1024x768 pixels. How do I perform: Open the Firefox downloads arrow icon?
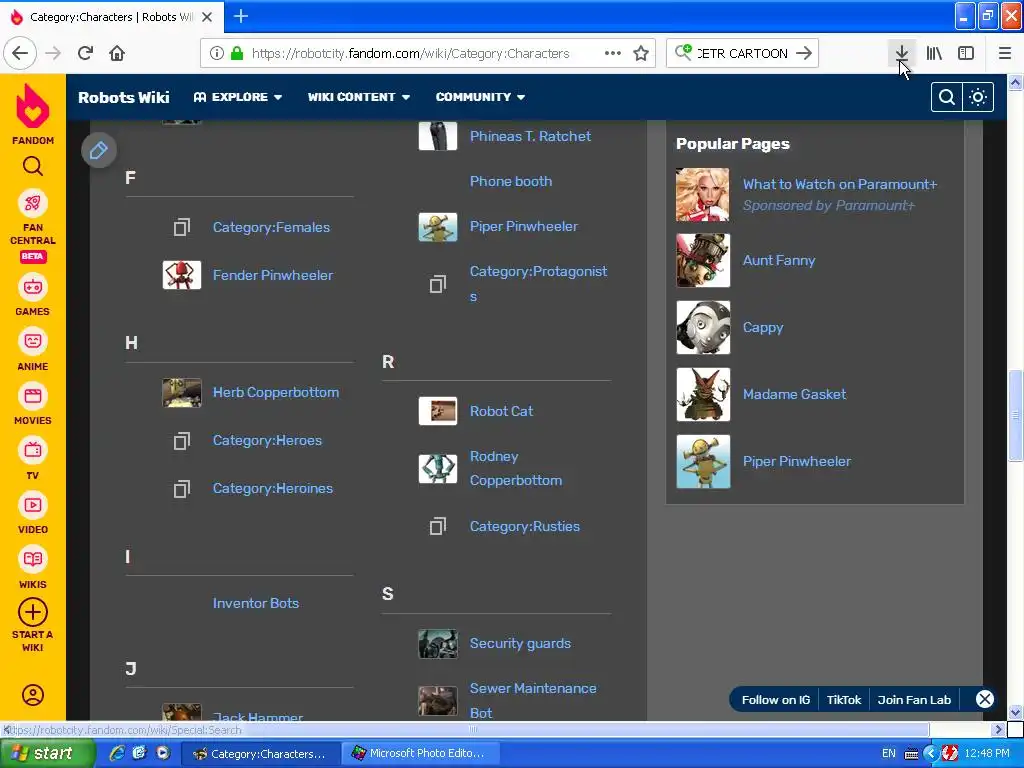(901, 53)
